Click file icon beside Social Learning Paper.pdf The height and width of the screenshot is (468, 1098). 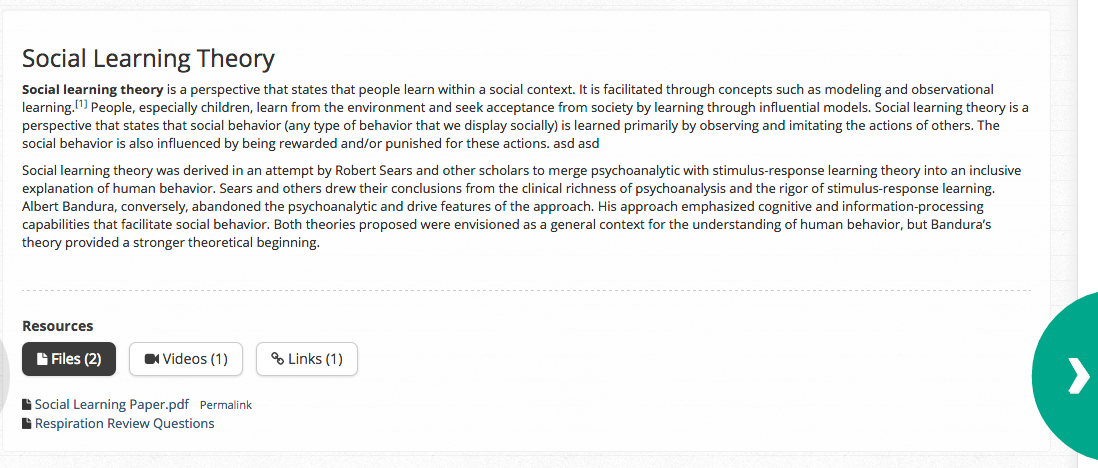27,405
